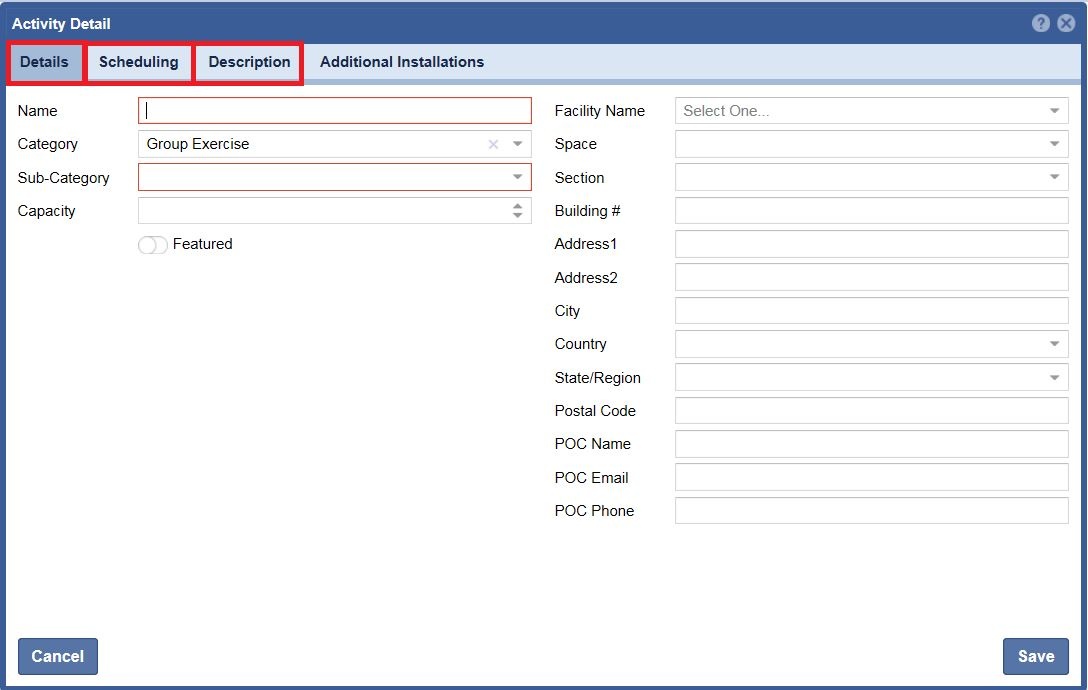Open the Description tab
1088x690 pixels.
[x=249, y=62]
